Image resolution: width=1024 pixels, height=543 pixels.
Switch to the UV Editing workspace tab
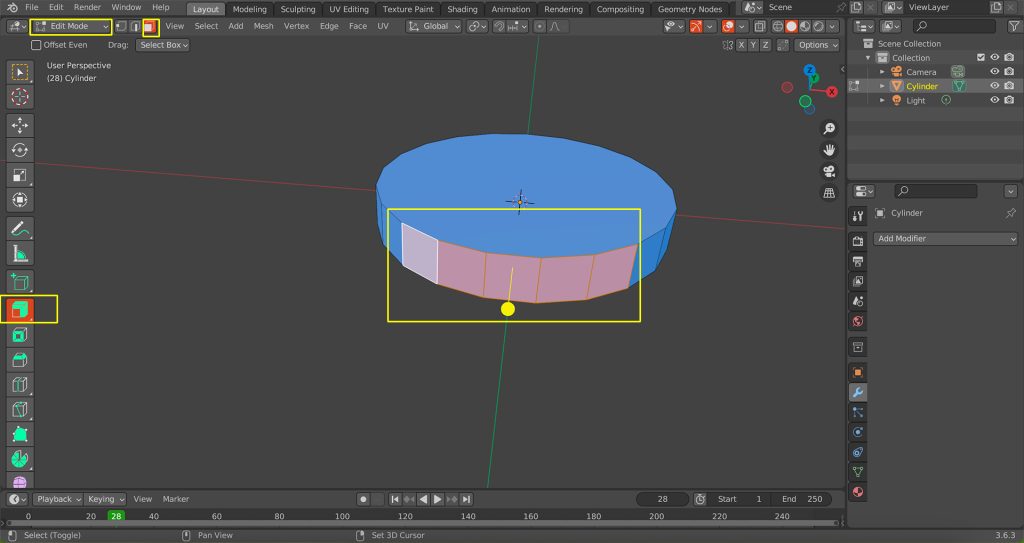click(349, 9)
